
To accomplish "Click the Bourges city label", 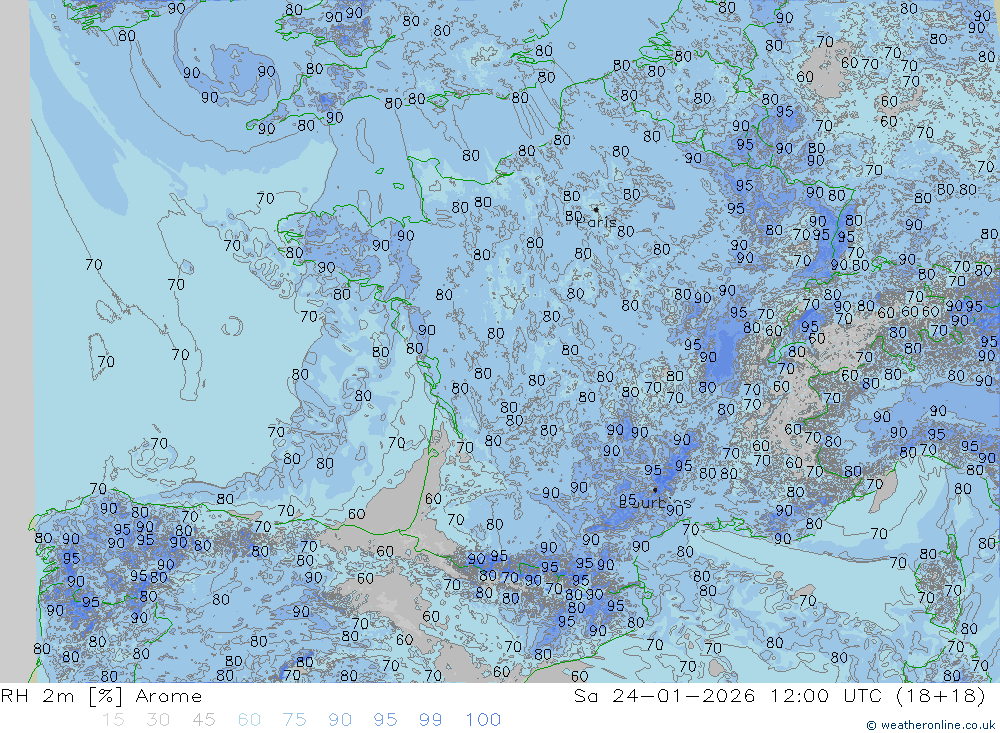I will click(655, 503).
